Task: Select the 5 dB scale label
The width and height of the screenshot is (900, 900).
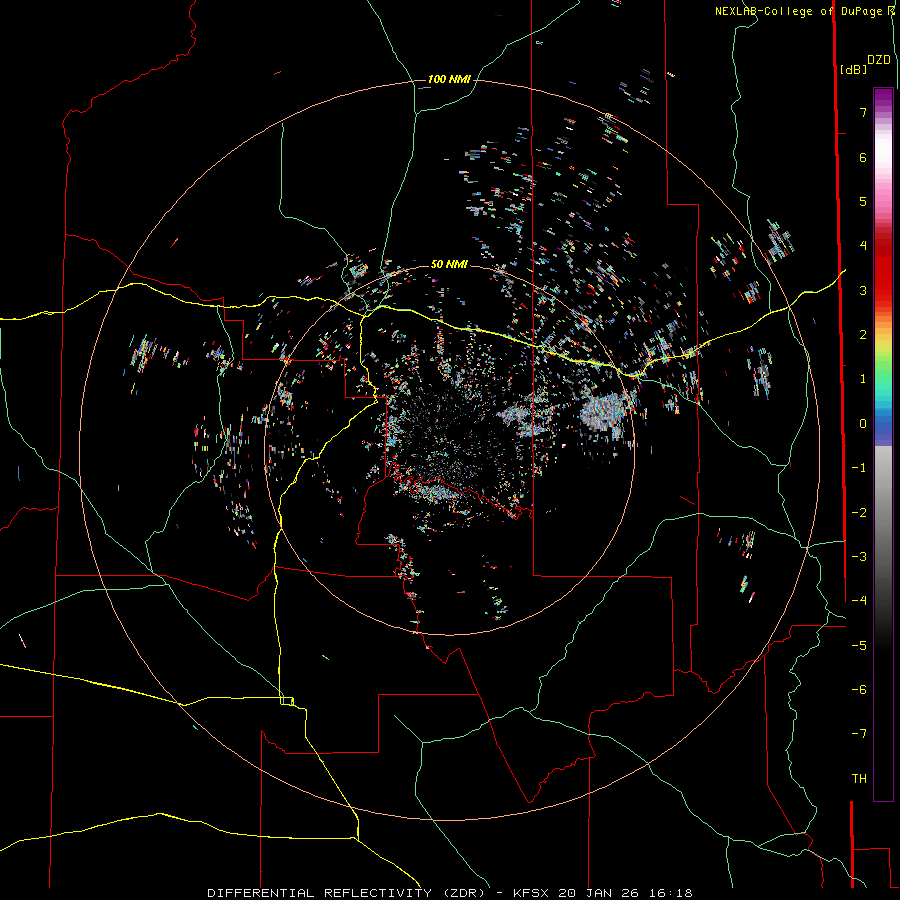Action: (863, 201)
